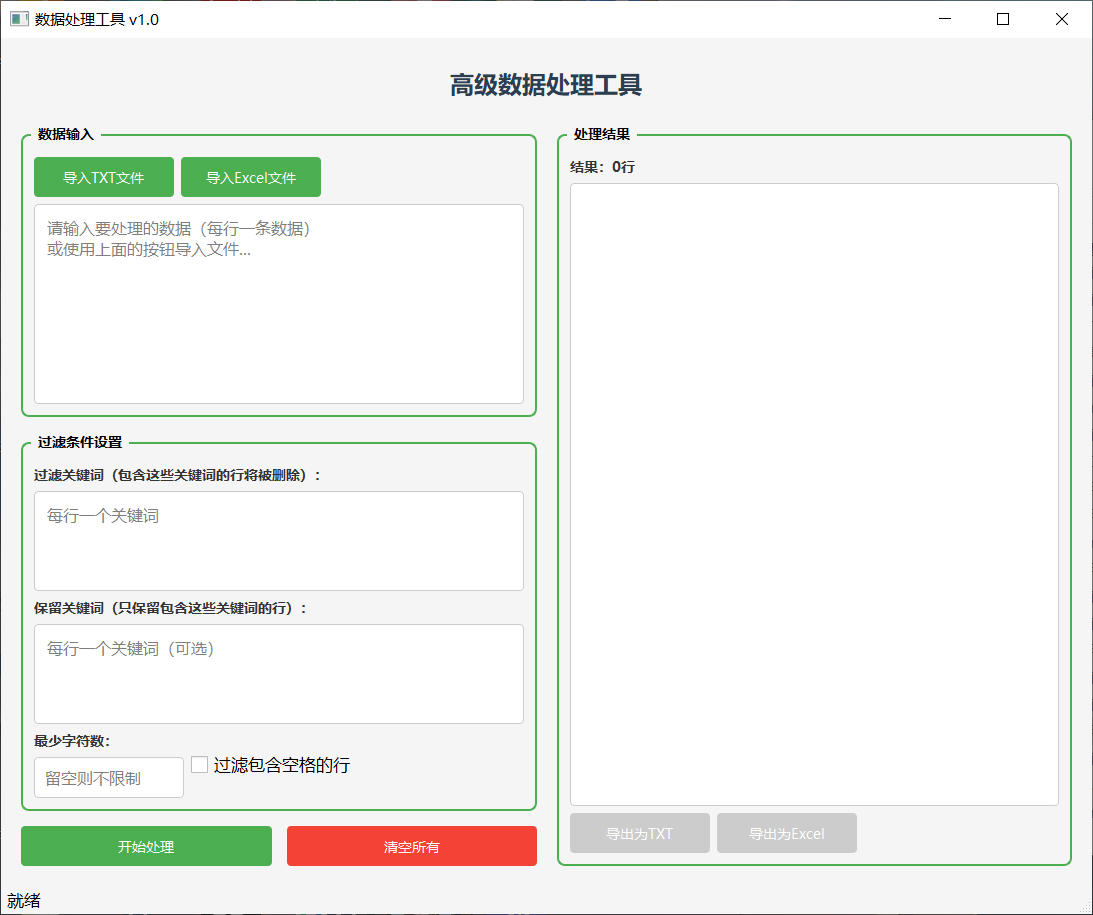Click the 过滤条件设置 group title
The width and height of the screenshot is (1093, 915).
(80, 442)
